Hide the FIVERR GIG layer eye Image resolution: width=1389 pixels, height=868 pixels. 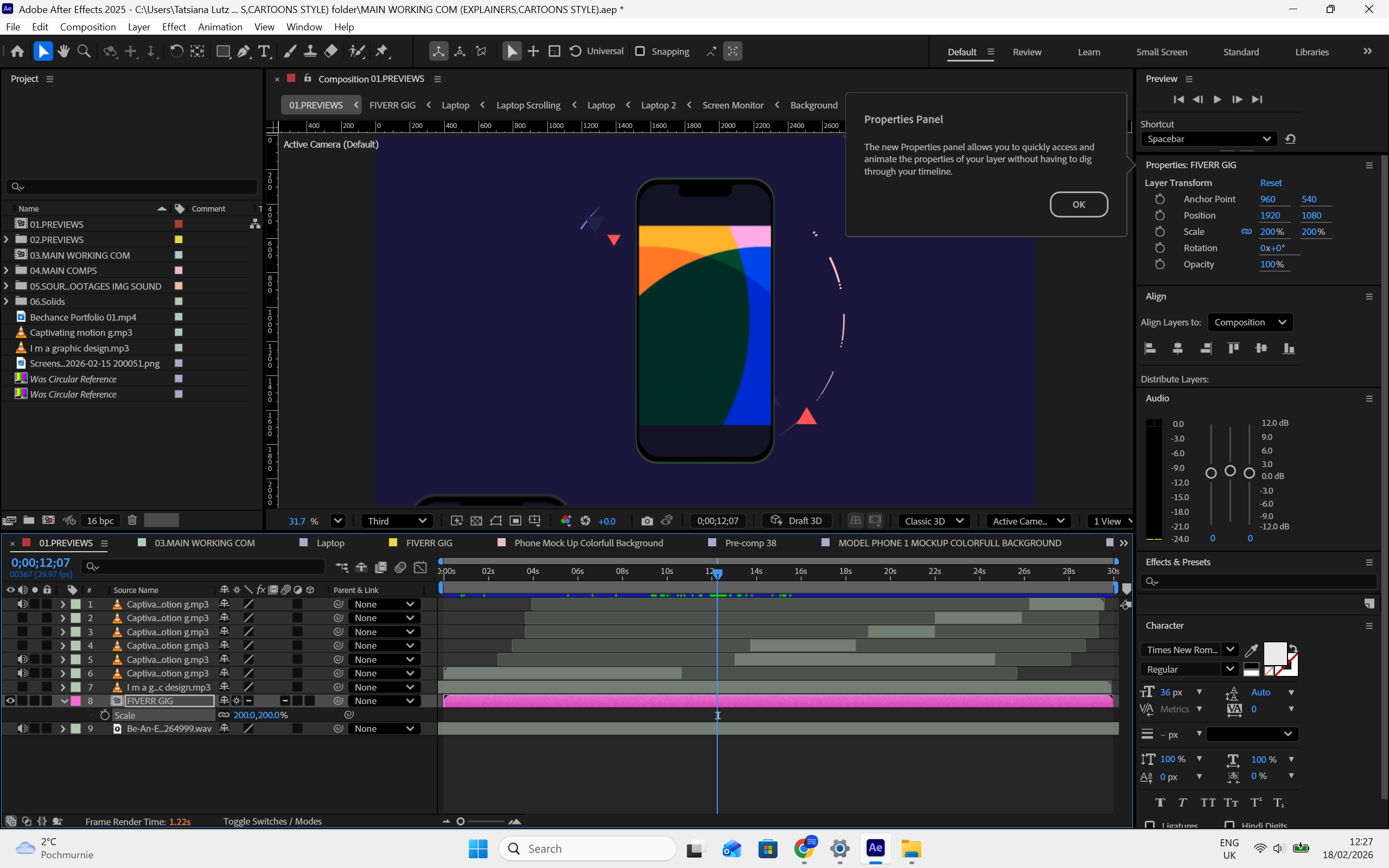(x=10, y=701)
